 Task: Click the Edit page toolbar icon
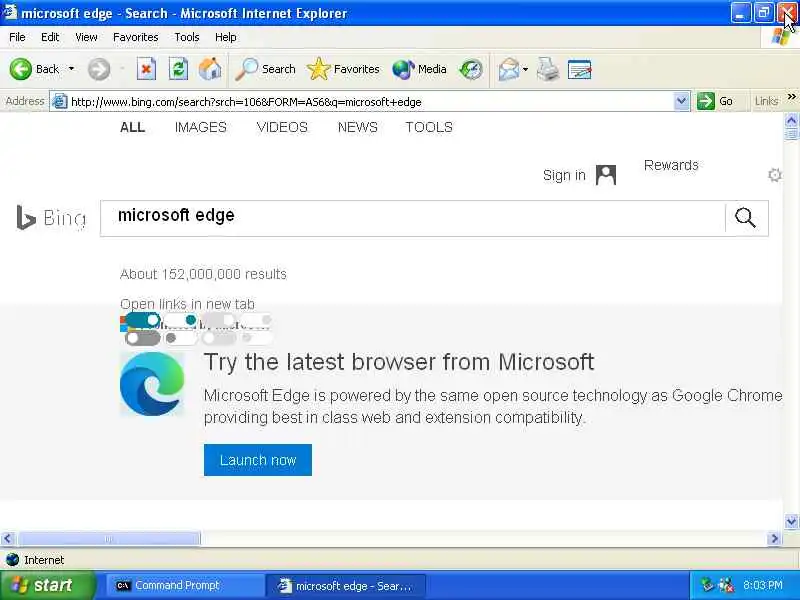coord(579,69)
